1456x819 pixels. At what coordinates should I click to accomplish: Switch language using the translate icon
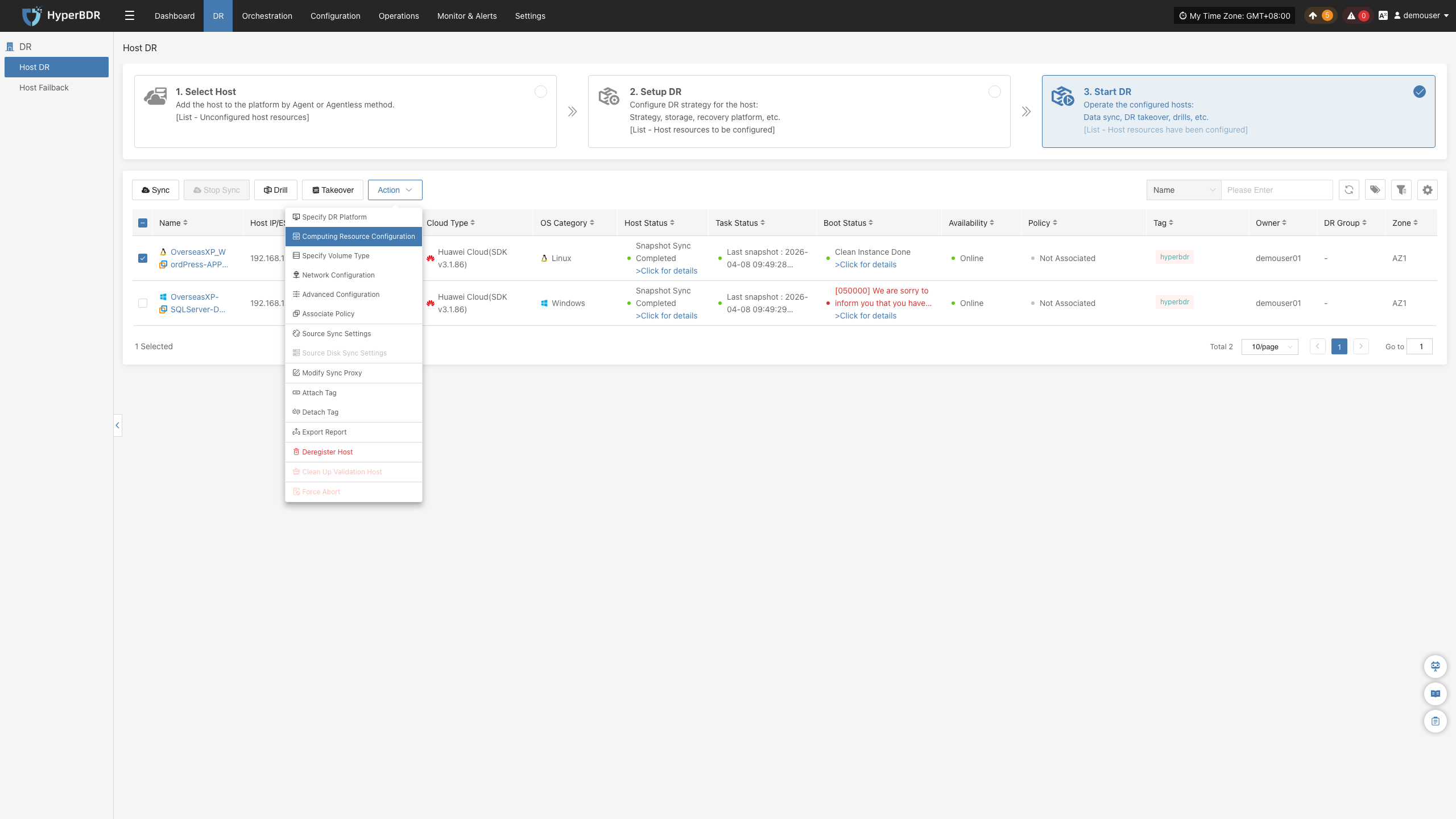tap(1383, 15)
